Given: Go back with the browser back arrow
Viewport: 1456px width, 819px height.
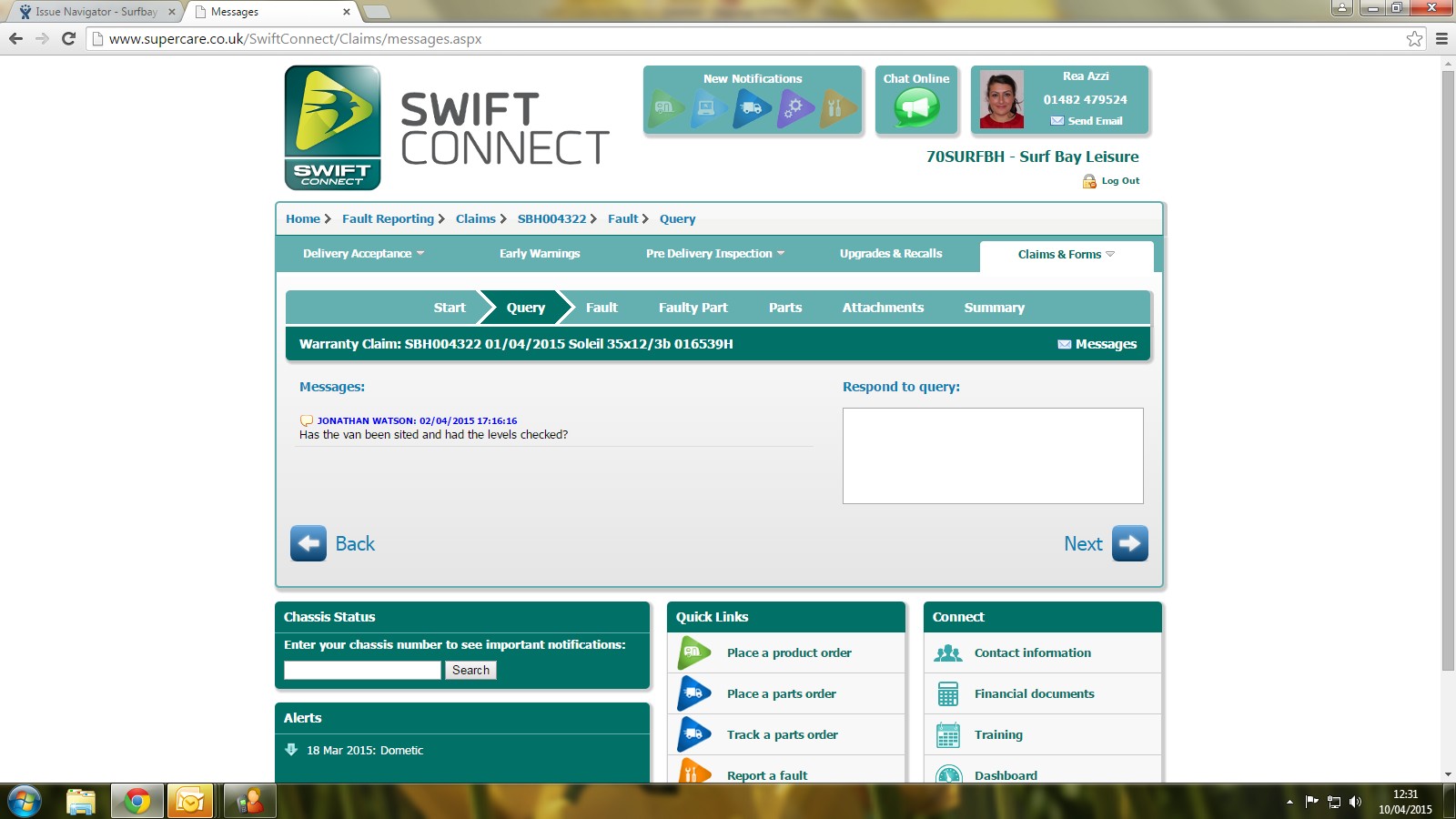Looking at the screenshot, I should point(15,38).
